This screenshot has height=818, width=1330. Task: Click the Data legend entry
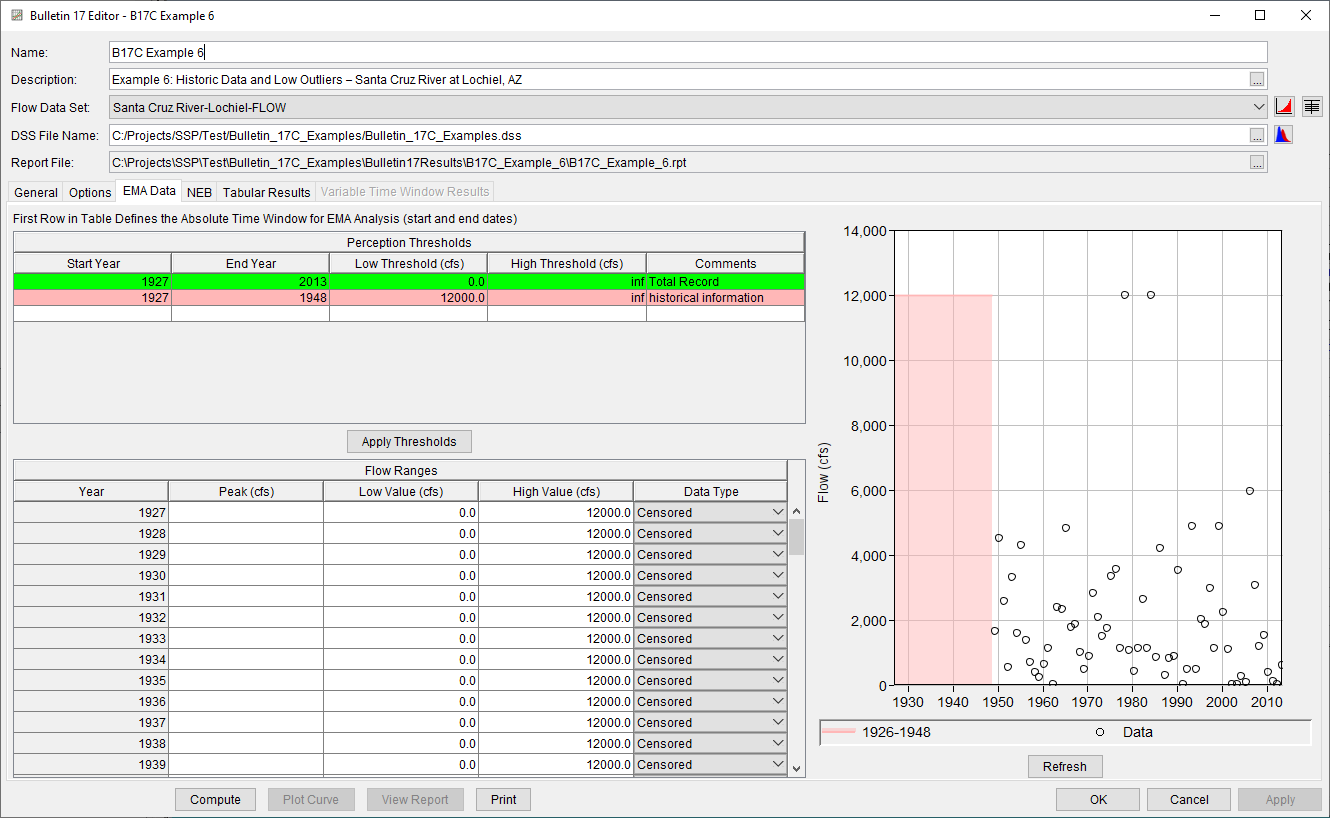tap(1124, 732)
